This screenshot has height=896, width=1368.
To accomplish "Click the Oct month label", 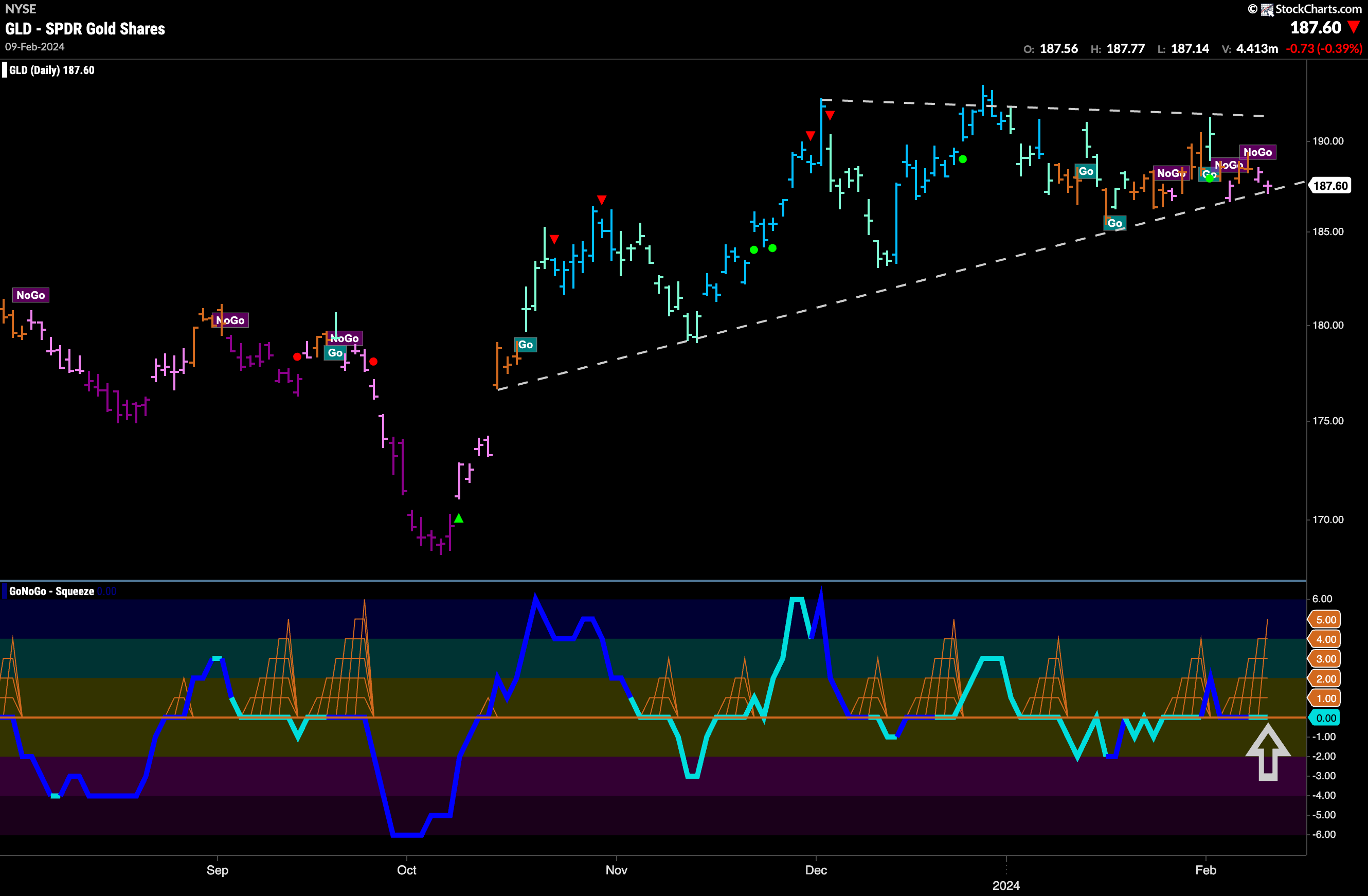I will point(406,870).
